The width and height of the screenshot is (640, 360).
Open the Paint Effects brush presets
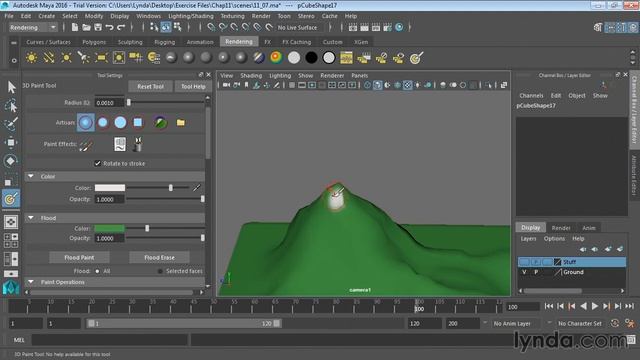(138, 144)
